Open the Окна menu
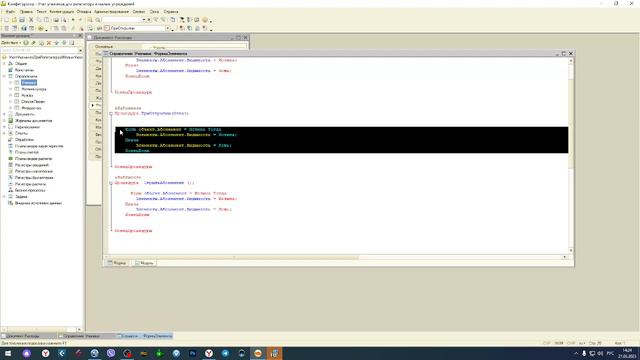The height and width of the screenshot is (360, 640). click(154, 12)
